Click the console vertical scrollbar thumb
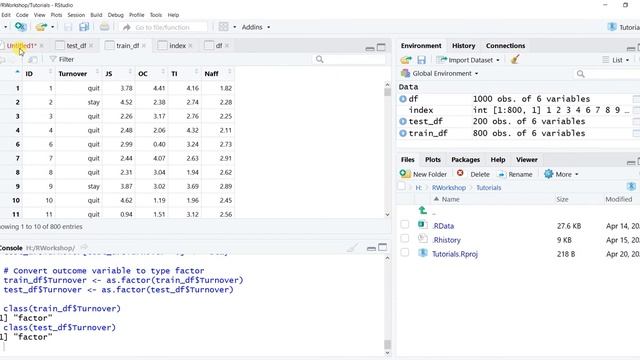Screen dimensions: 640x360 [387, 344]
